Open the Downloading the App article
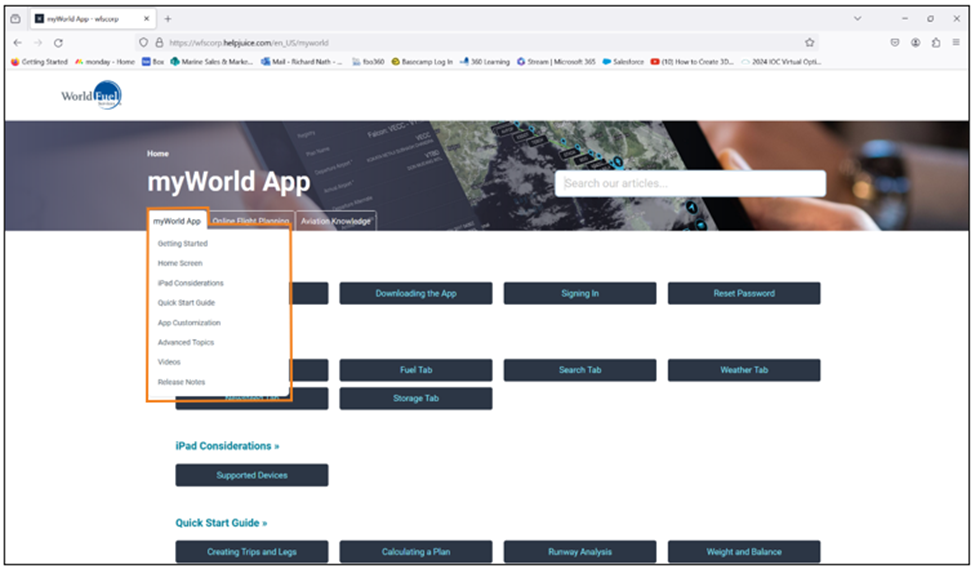Viewport: 975px width, 569px height. [416, 294]
